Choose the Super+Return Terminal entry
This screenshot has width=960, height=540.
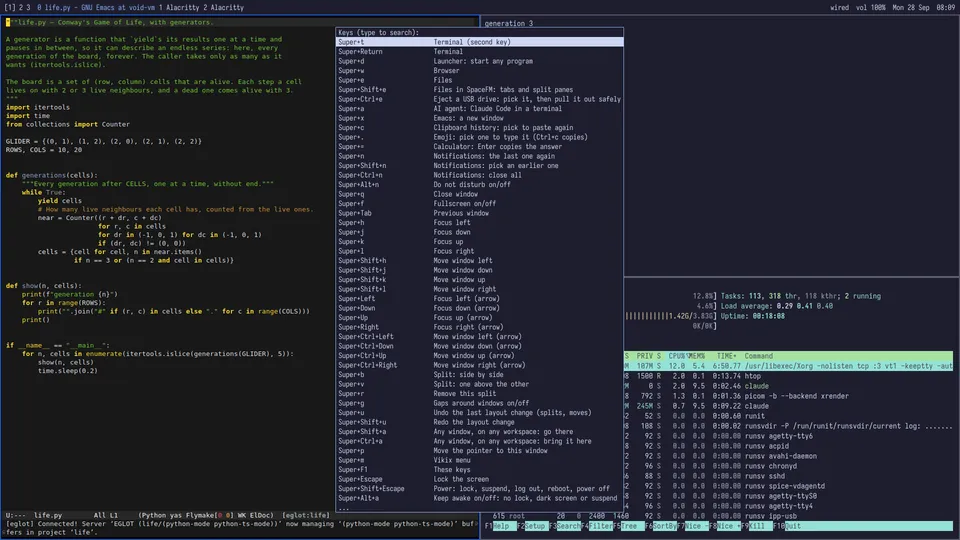[x=479, y=51]
